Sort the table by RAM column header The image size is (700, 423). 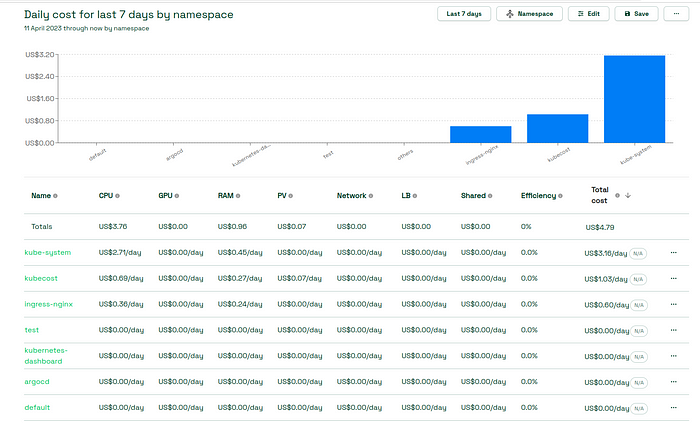pos(226,196)
